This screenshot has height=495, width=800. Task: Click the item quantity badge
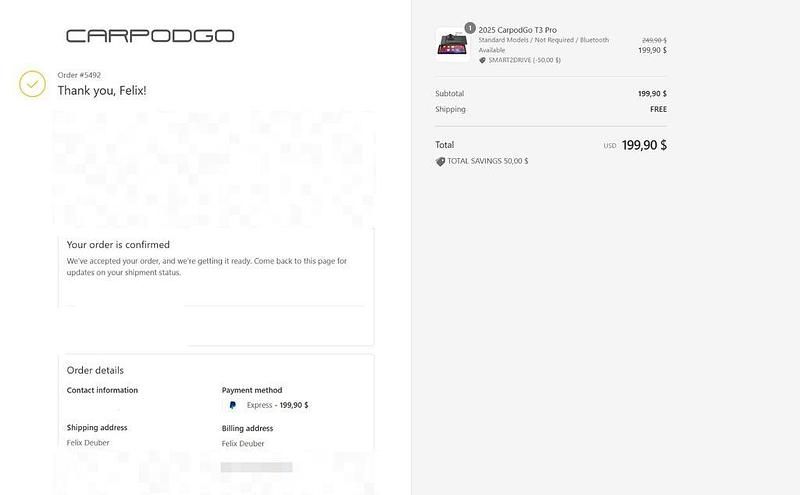[469, 28]
